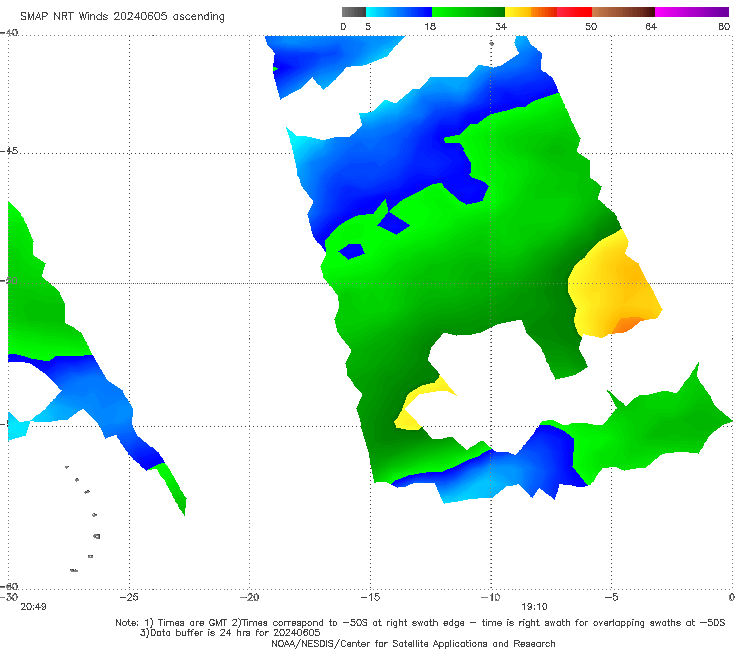Viewport: 740px width, 650px height.
Task: Select the latitude label '-60'
Action: (x=9, y=586)
